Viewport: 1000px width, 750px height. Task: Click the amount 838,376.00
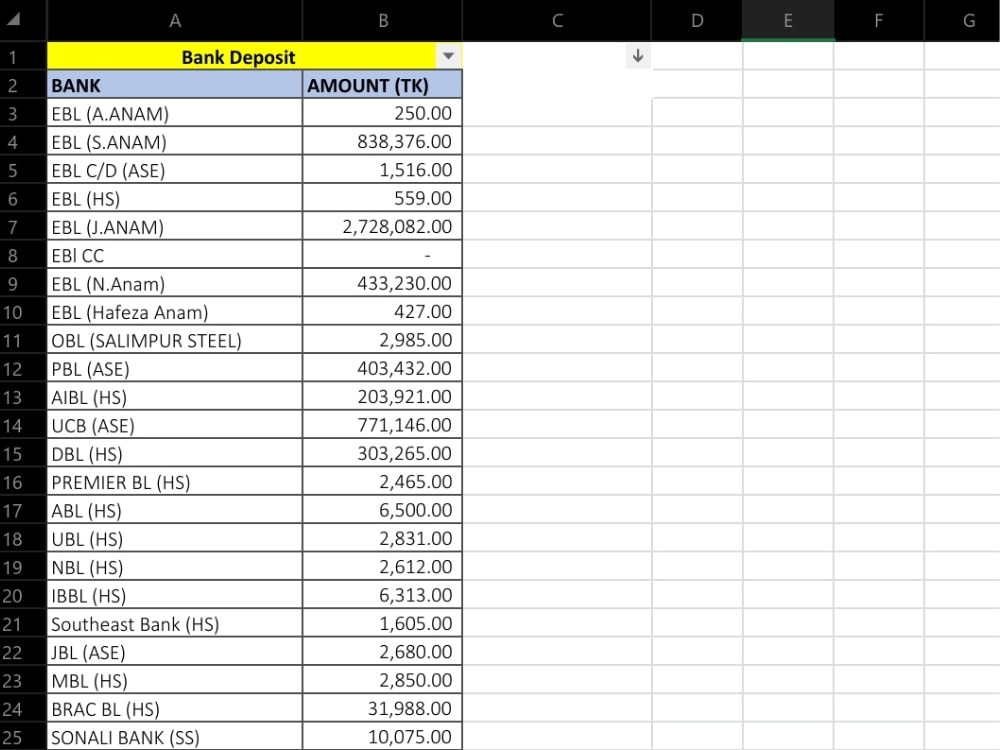tap(404, 141)
